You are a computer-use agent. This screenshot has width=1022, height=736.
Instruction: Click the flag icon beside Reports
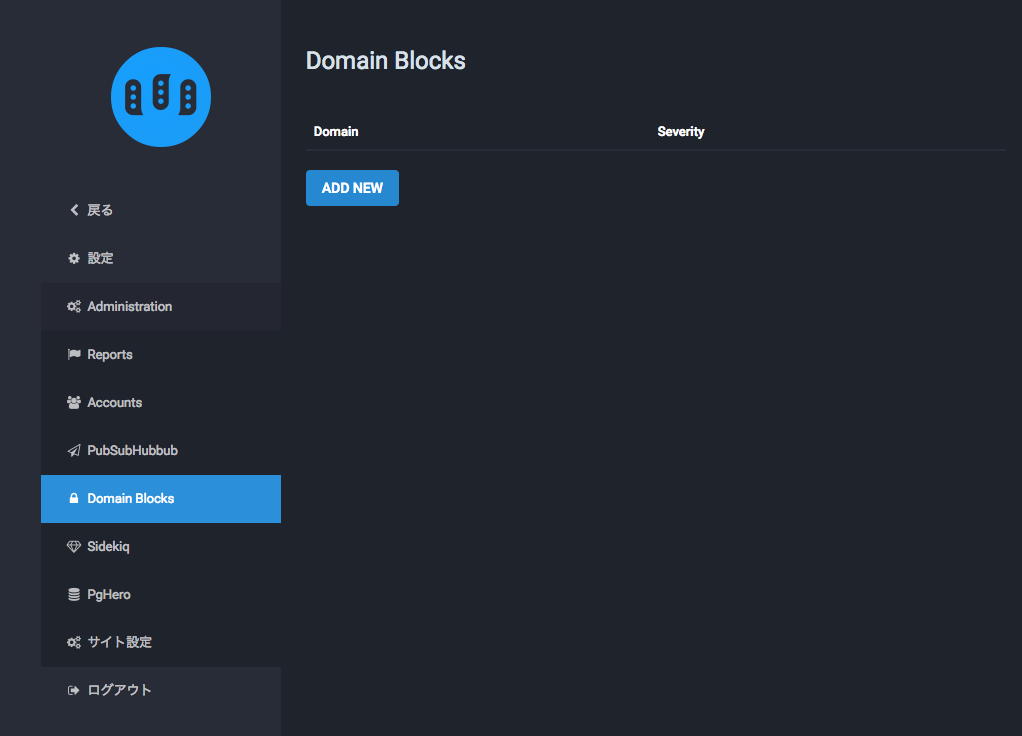74,355
